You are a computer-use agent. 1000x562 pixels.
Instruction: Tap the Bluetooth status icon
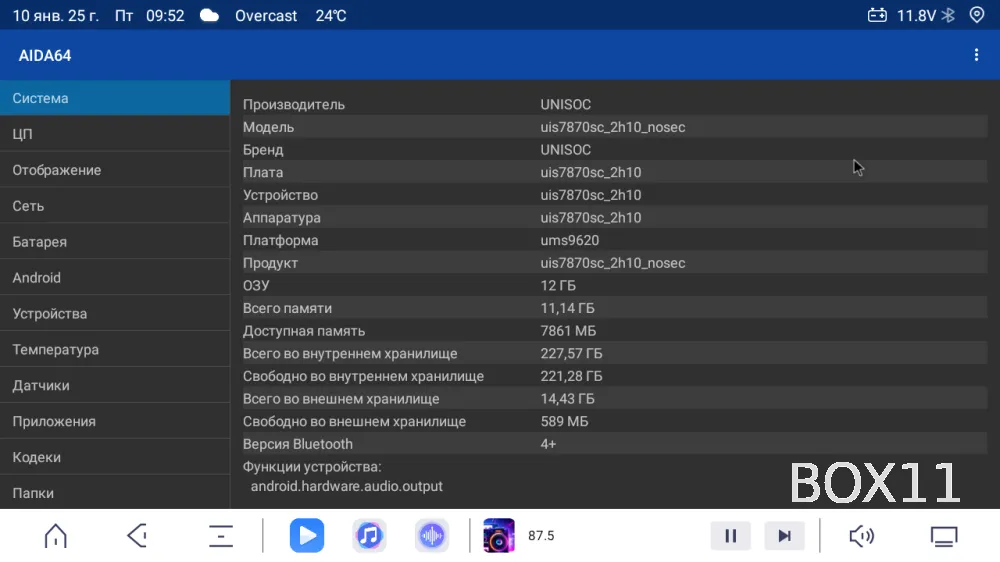click(x=948, y=15)
